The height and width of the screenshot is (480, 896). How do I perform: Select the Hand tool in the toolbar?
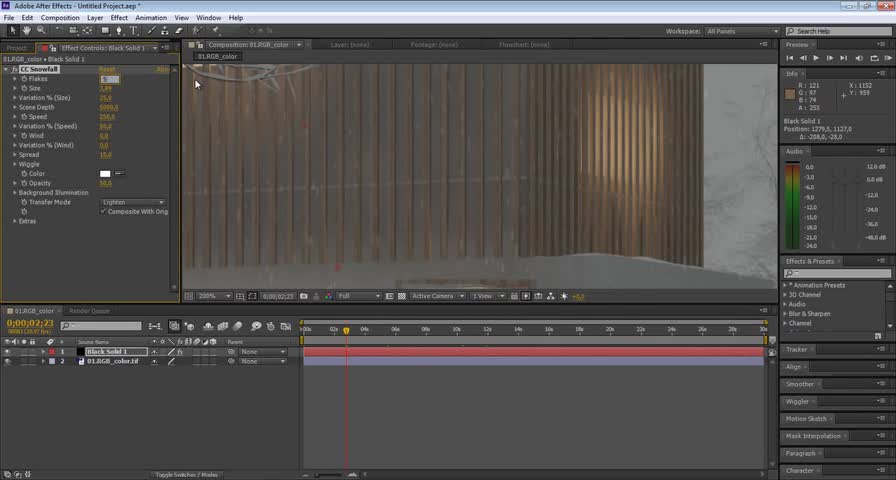point(27,31)
